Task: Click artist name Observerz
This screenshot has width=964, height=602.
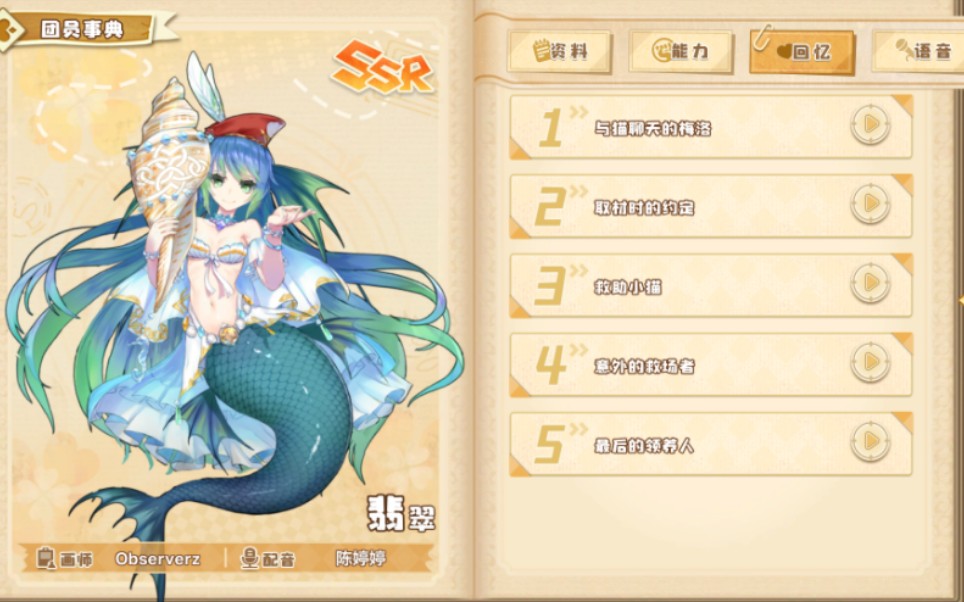Action: pos(157,559)
